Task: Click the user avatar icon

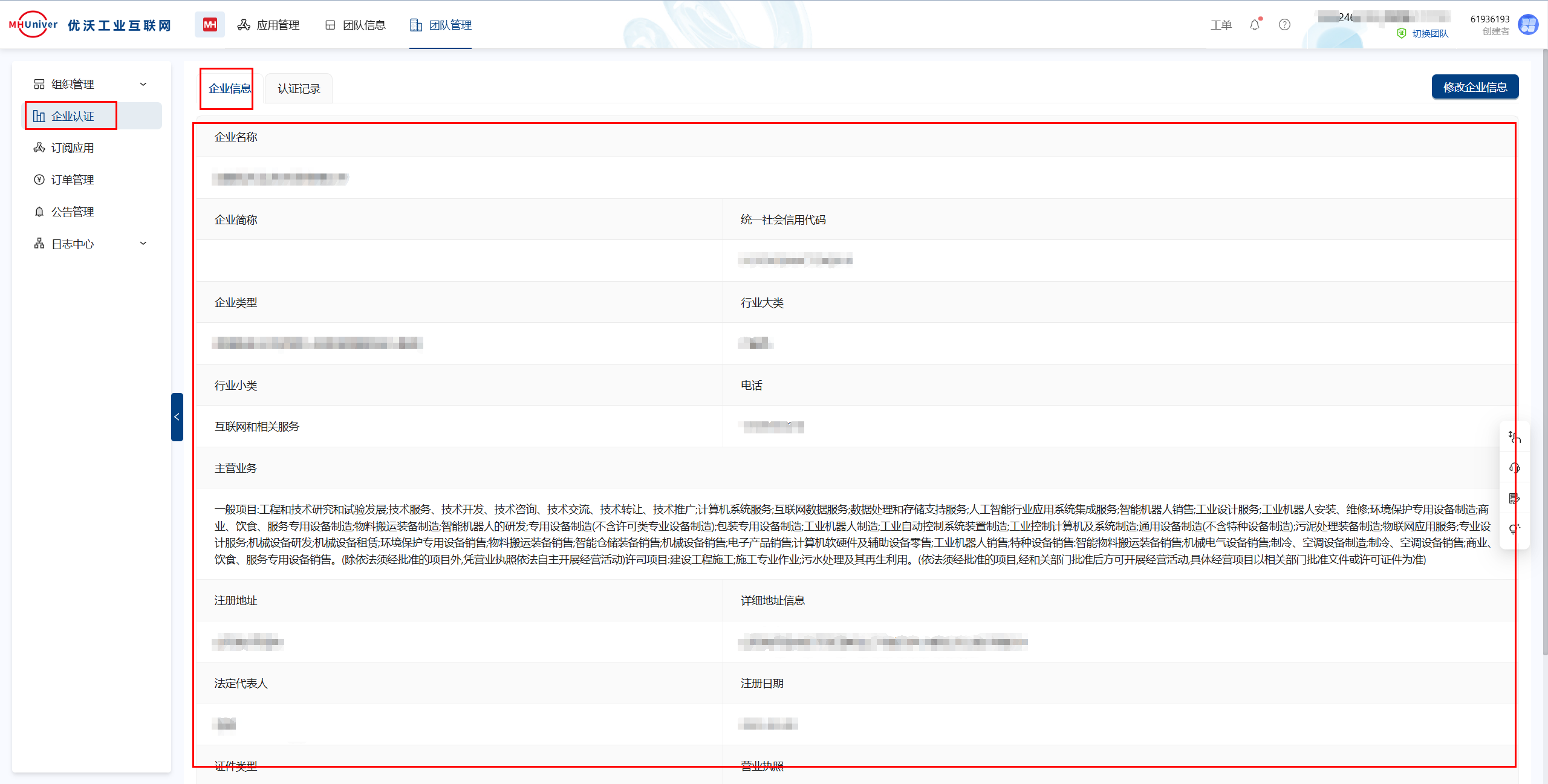Action: click(x=1528, y=25)
